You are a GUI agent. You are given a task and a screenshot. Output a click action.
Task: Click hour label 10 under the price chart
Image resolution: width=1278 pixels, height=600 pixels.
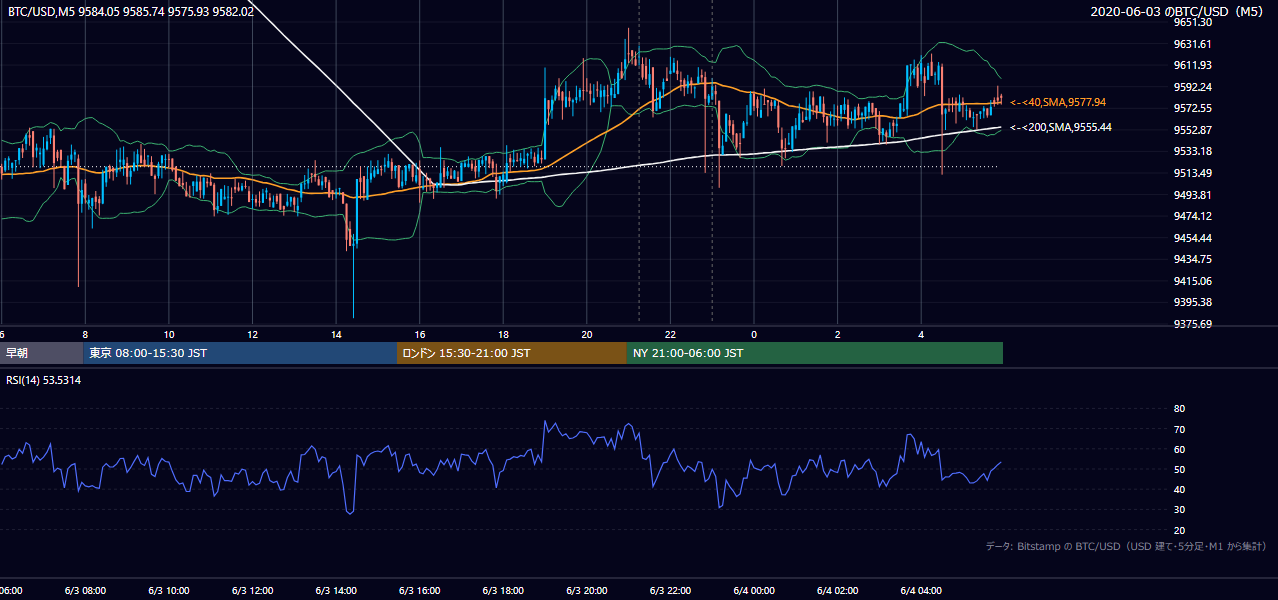click(x=169, y=334)
